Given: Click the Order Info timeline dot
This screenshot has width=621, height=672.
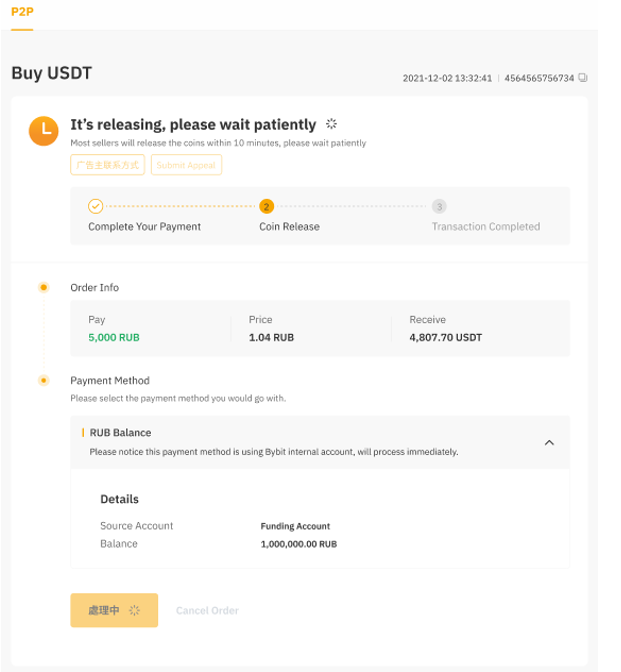Looking at the screenshot, I should (43, 288).
